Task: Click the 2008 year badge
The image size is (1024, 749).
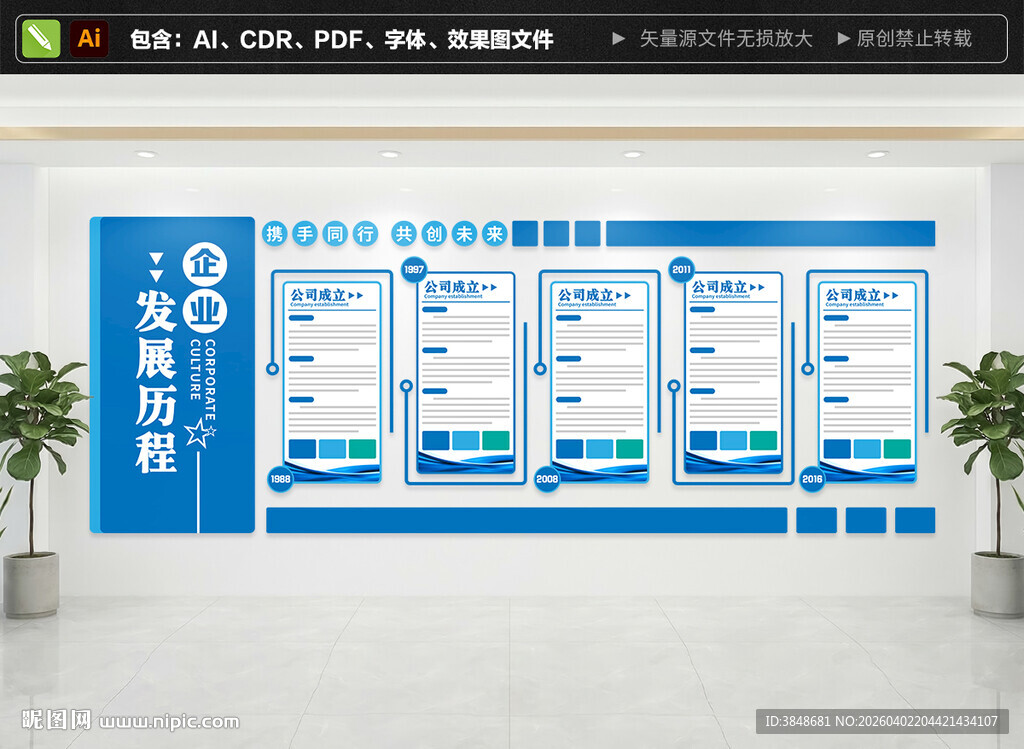Action: coord(547,479)
